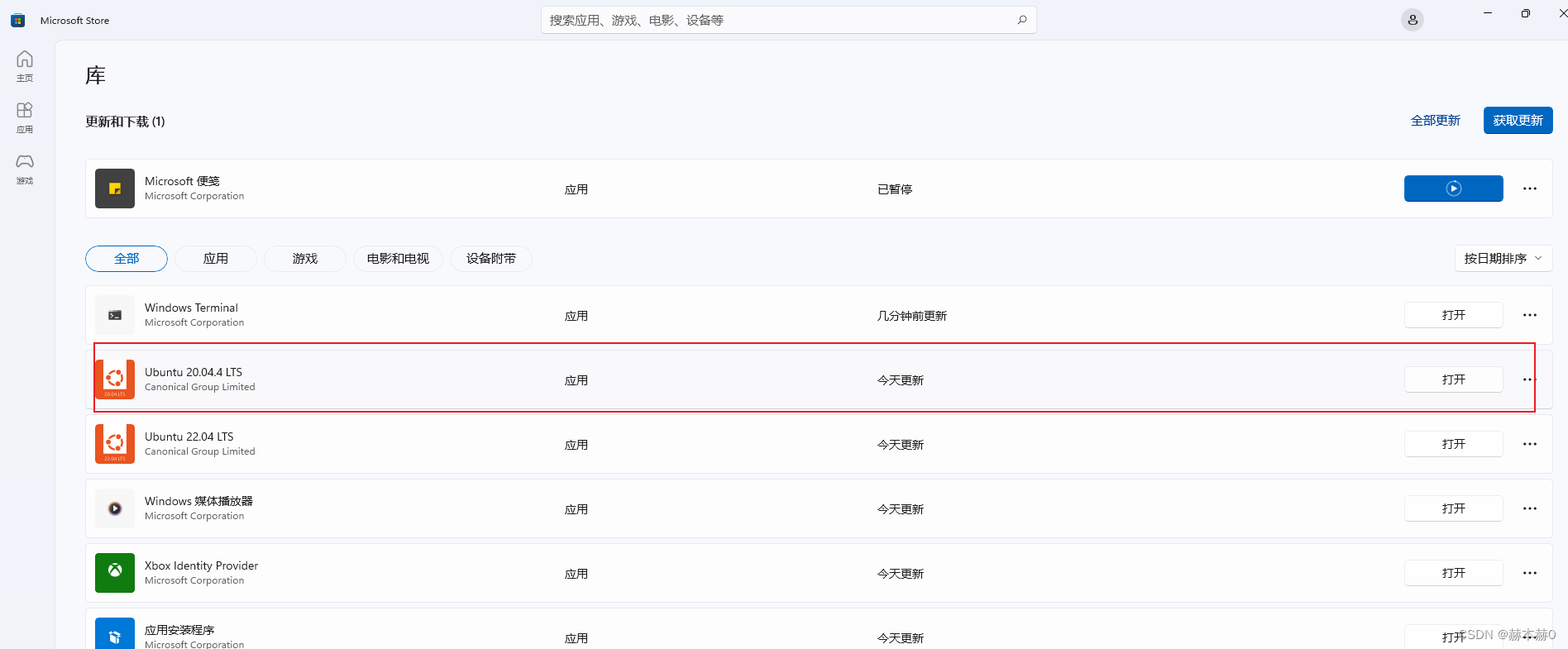Screen dimensions: 1568x649
Task: Open more options for Xbox Identity Provider
Action: coord(1530,573)
